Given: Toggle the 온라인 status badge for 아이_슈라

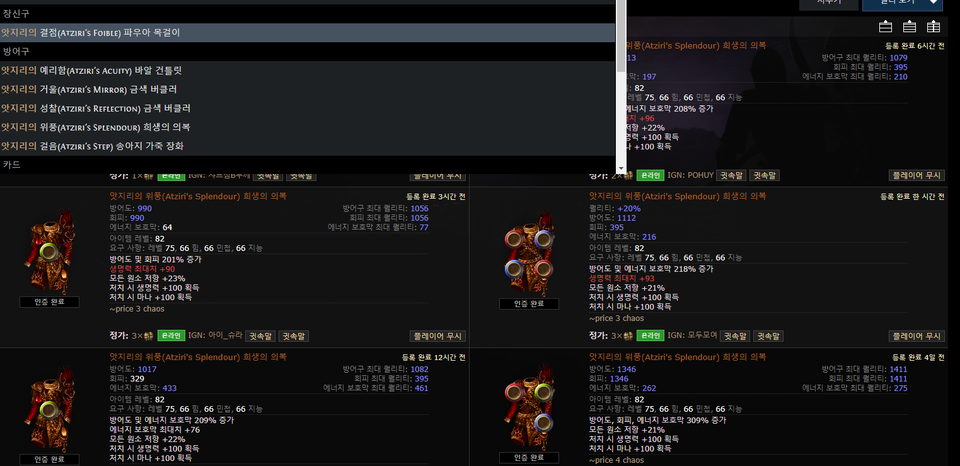Looking at the screenshot, I should pos(171,336).
